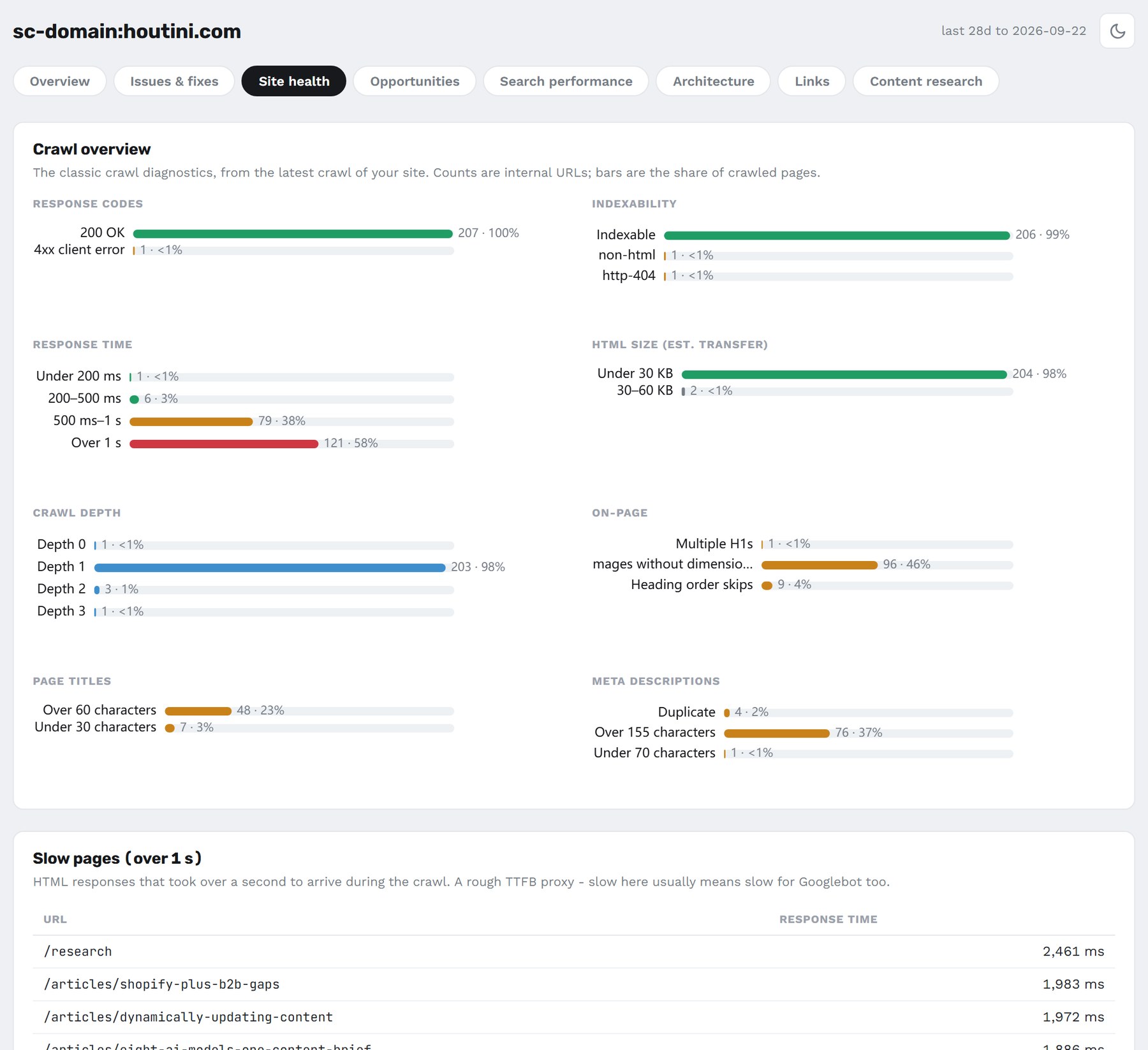The image size is (1148, 1050).
Task: Click the Over 1 s red bar
Action: point(224,444)
